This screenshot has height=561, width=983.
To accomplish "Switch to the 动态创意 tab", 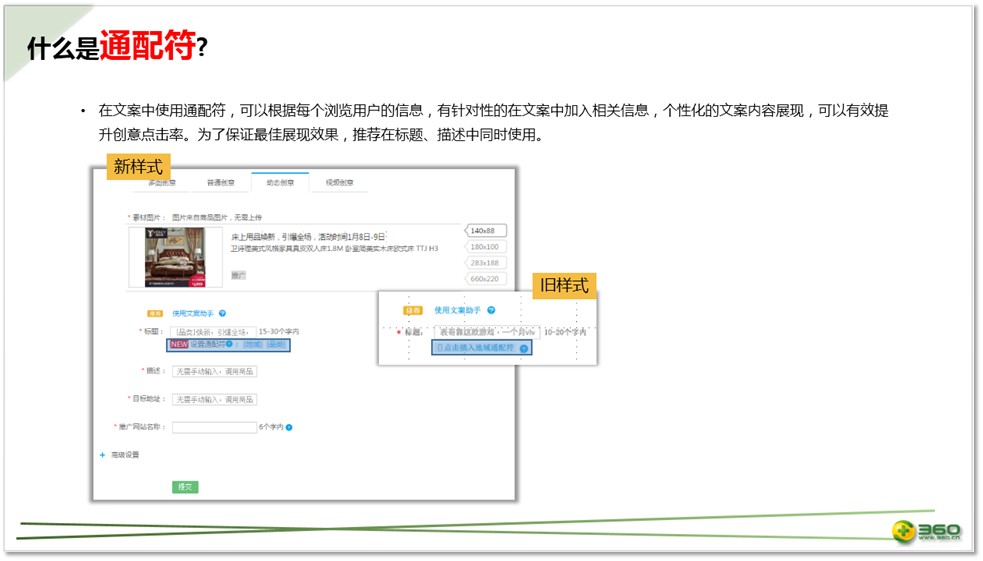I will [280, 183].
